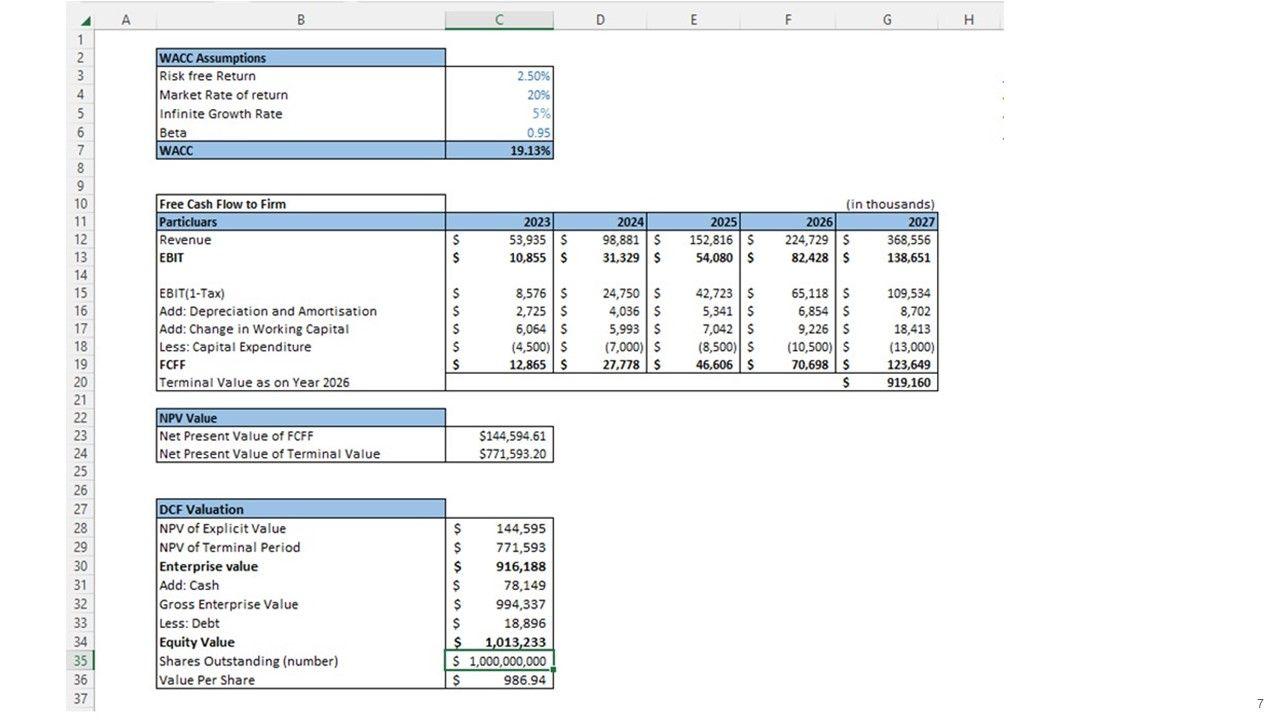The height and width of the screenshot is (720, 1280).
Task: Select Net Present Value of FCFF amount
Action: (498, 436)
